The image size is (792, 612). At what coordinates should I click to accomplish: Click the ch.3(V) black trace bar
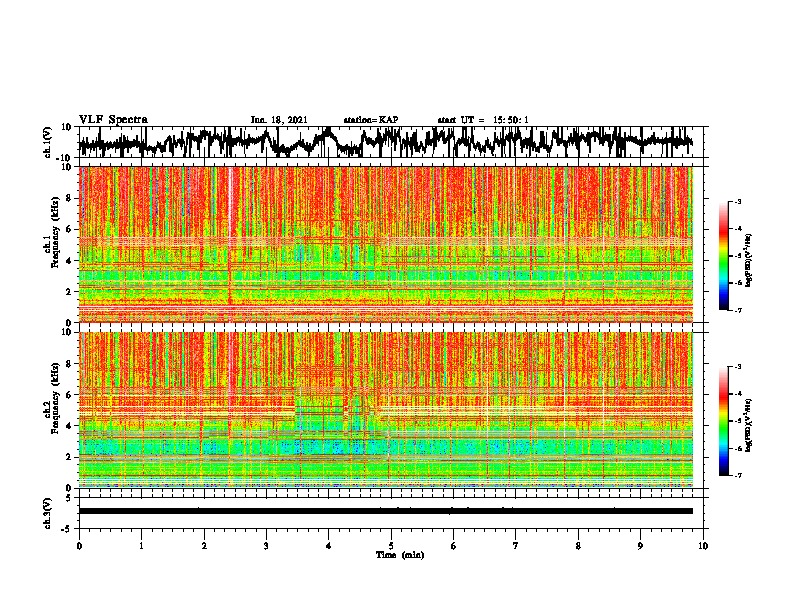coord(386,511)
